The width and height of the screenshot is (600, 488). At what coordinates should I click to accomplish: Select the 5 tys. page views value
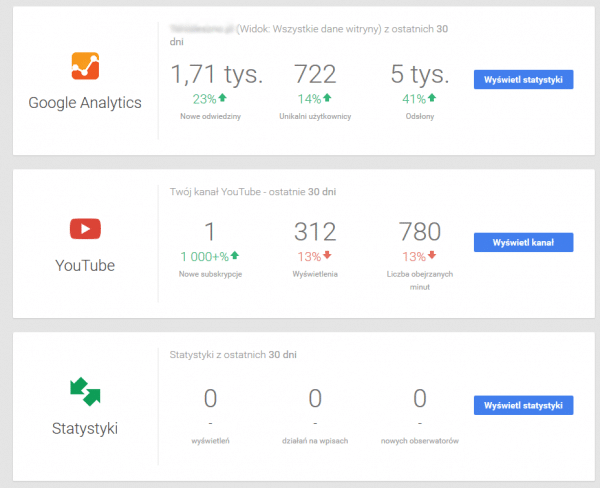(x=420, y=74)
